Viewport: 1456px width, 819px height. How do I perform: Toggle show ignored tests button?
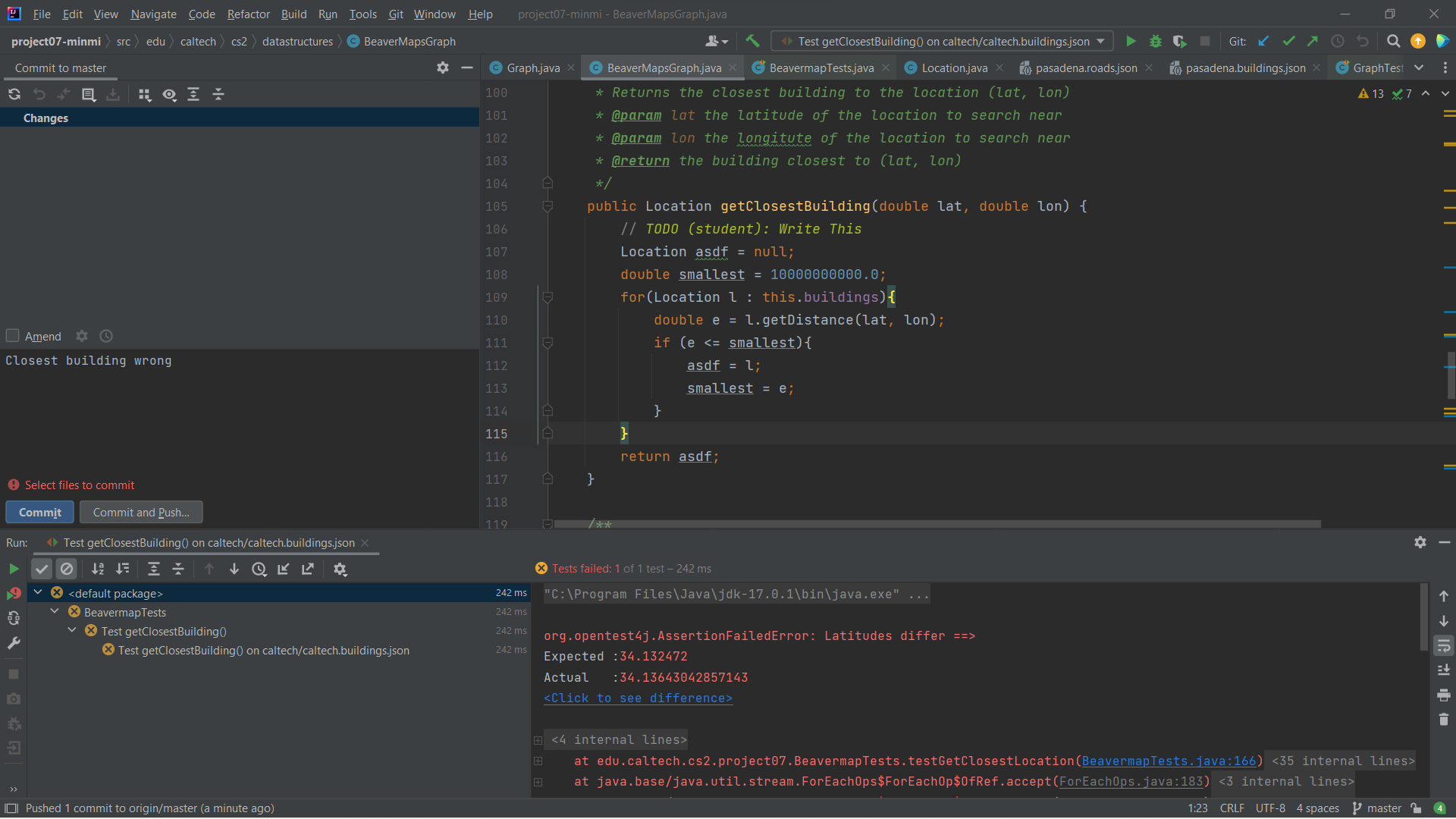pos(67,569)
